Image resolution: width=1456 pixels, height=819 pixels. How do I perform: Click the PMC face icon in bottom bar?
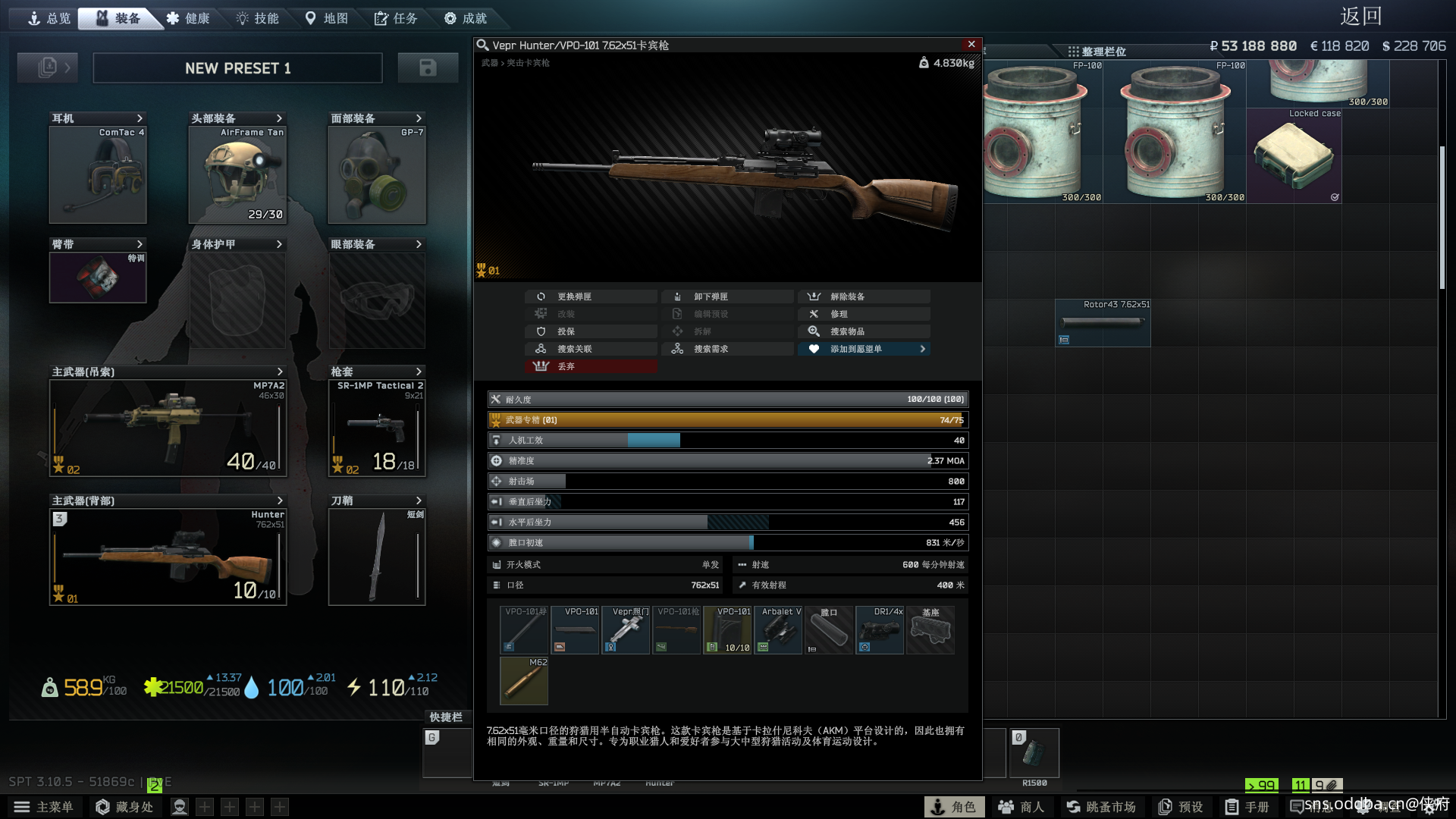click(x=180, y=807)
